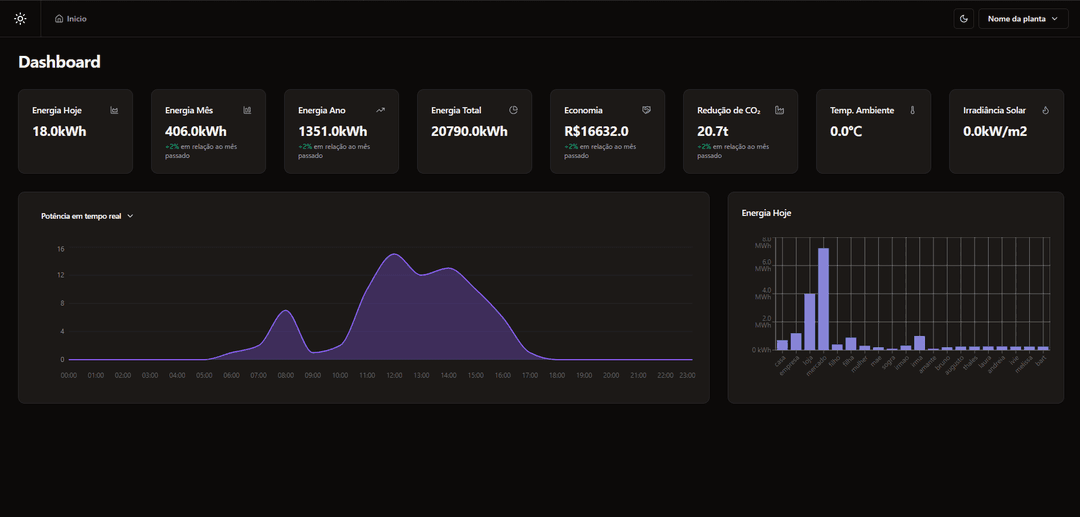Viewport: 1080px width, 517px height.
Task: Click the Energia Hoje bar chart title
Action: [767, 213]
